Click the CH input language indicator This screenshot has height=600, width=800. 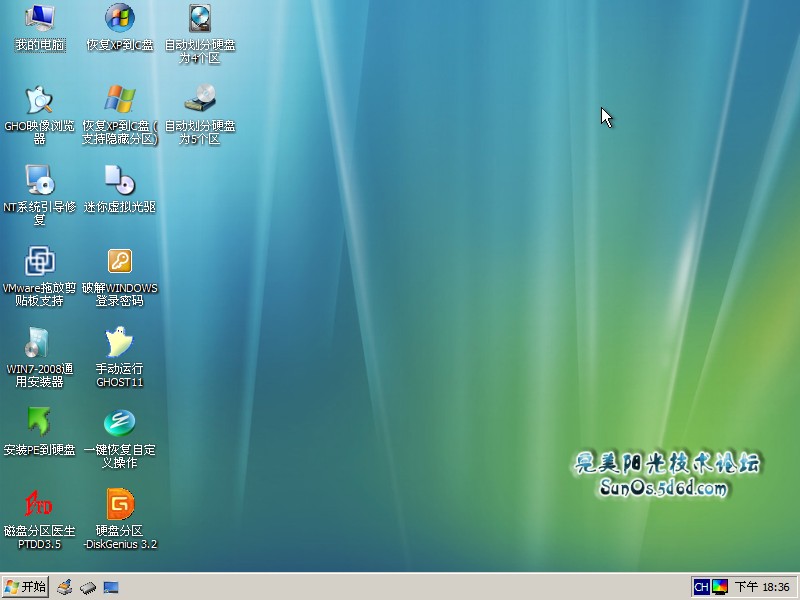point(701,587)
